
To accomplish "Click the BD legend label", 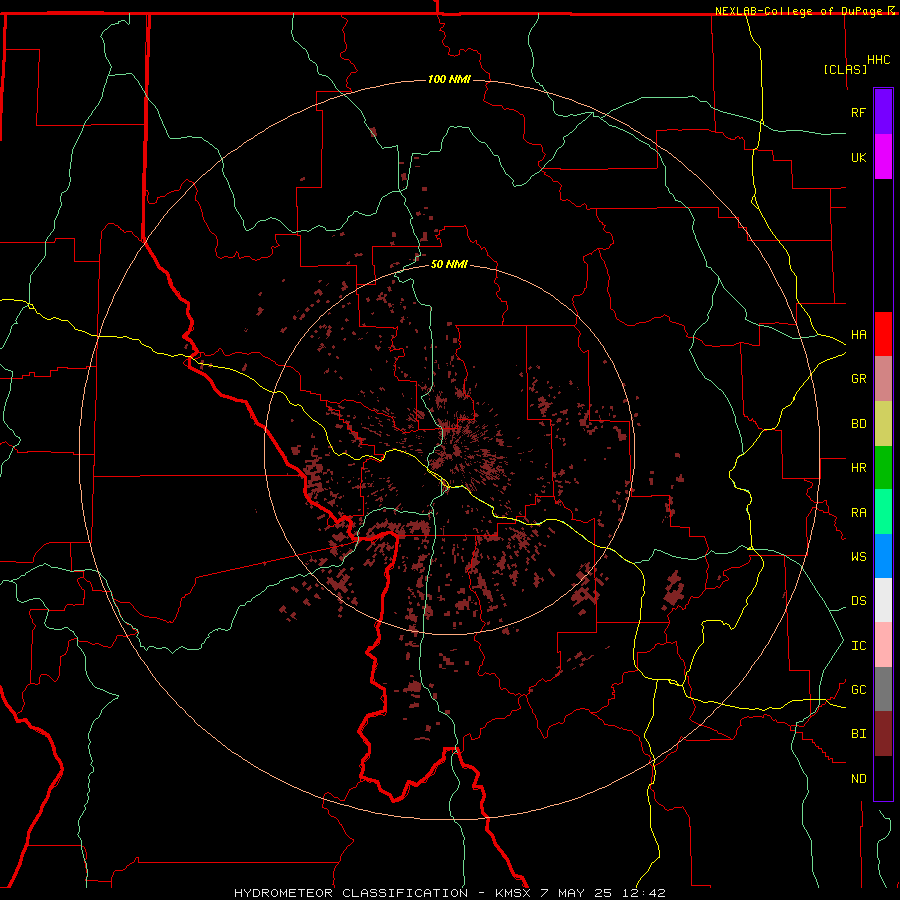I will (x=858, y=424).
